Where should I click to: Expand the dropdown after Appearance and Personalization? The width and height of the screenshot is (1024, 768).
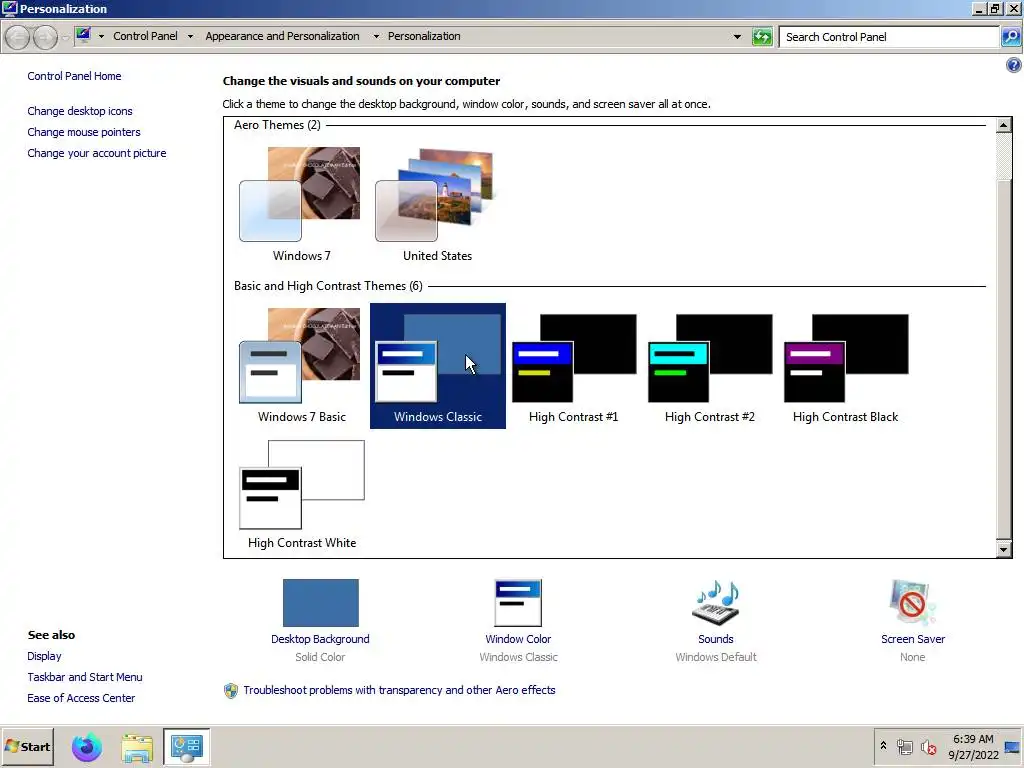[376, 37]
